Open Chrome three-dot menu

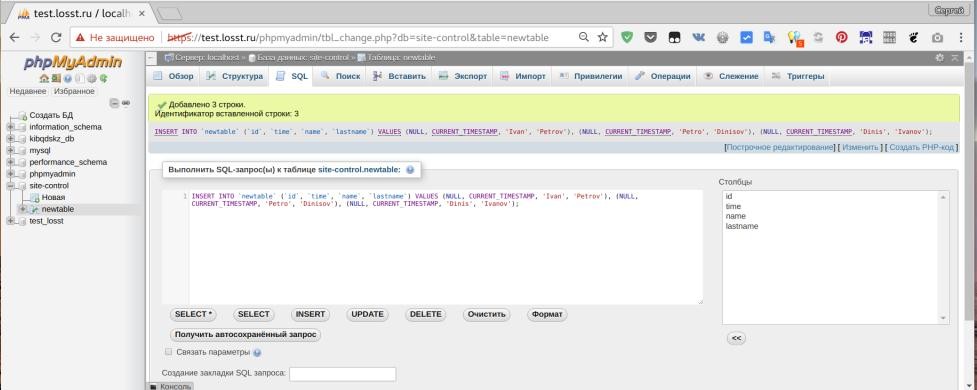[962, 38]
